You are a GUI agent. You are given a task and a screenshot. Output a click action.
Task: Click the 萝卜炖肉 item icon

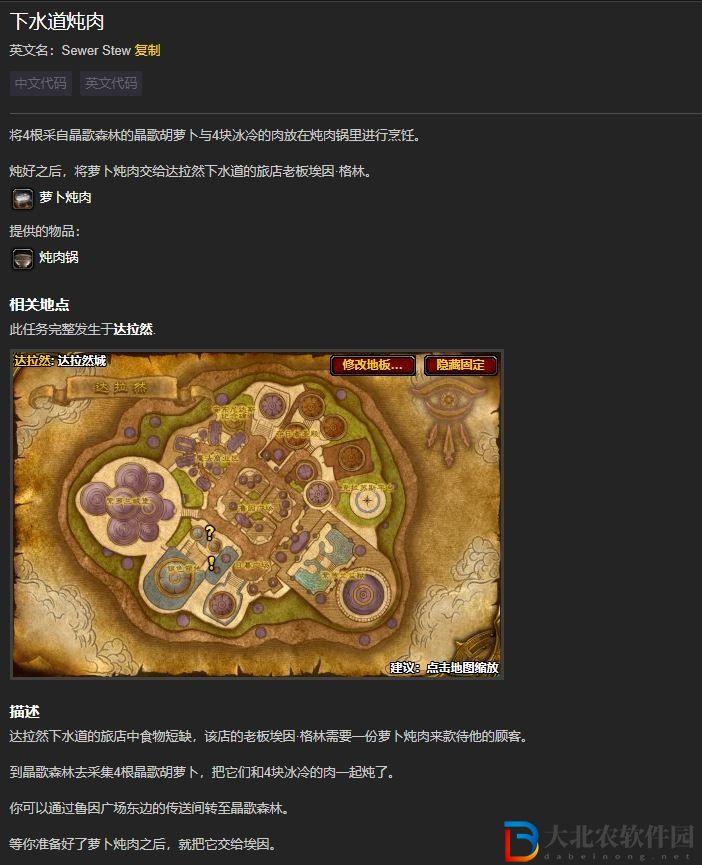[x=23, y=199]
